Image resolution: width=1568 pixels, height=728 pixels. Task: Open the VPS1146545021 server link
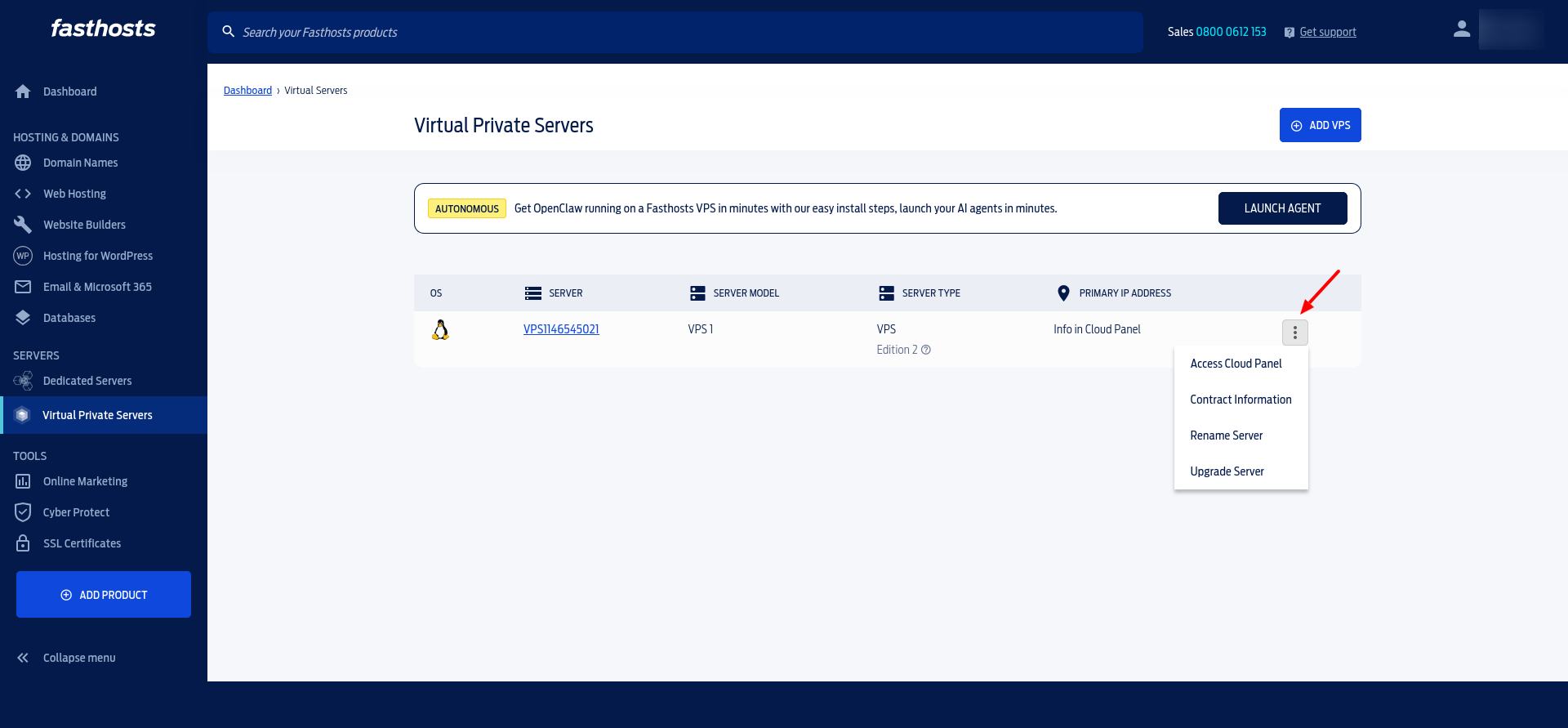coord(561,329)
